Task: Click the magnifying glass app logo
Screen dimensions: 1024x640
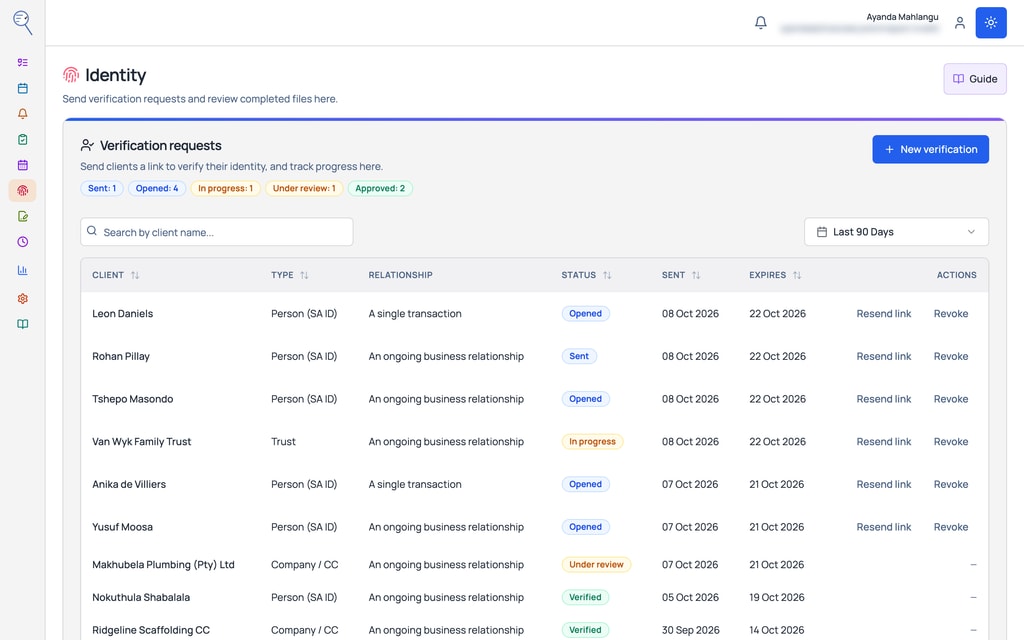Action: [22, 22]
